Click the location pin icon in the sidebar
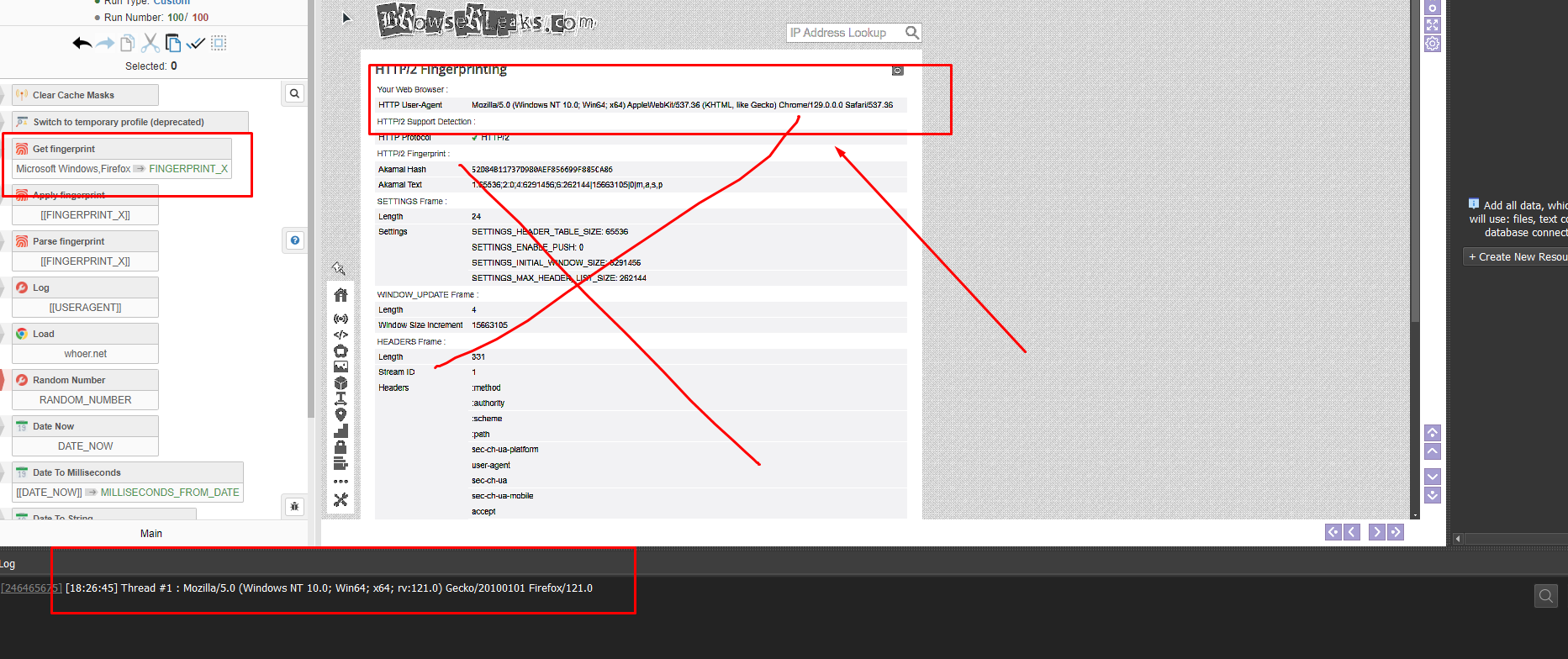 pos(341,414)
